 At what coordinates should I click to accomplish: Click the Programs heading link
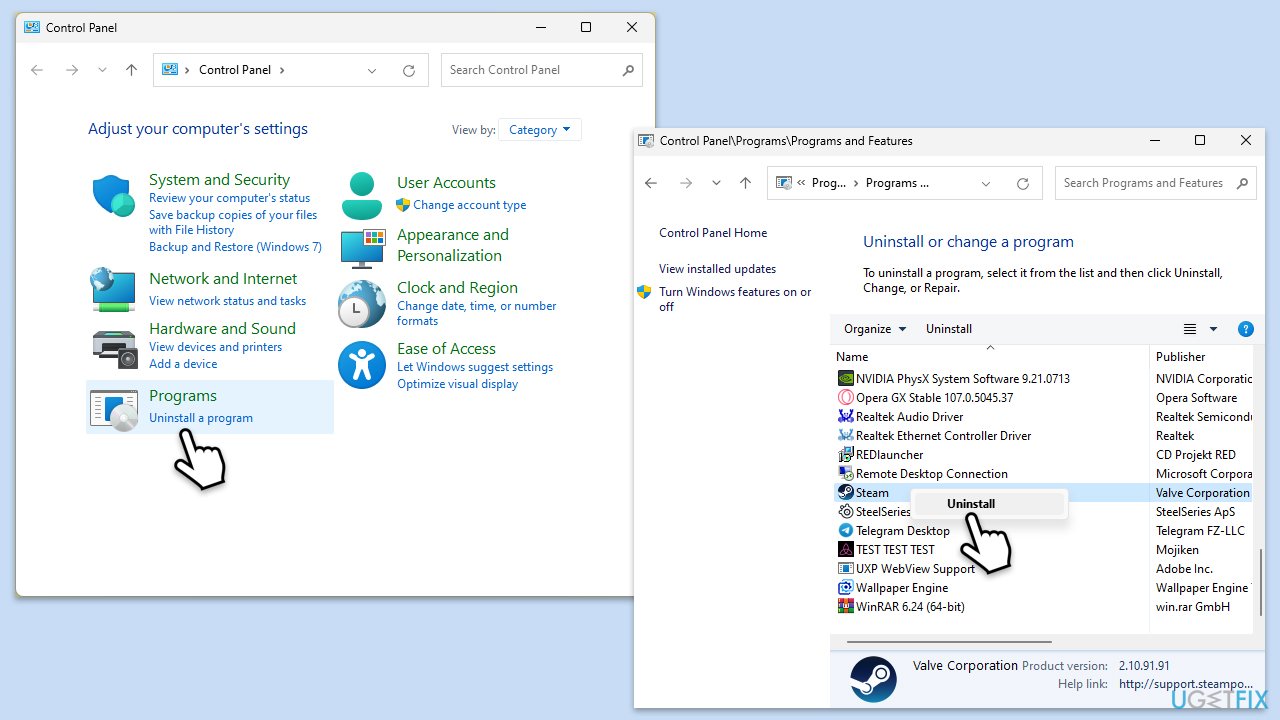click(x=183, y=396)
